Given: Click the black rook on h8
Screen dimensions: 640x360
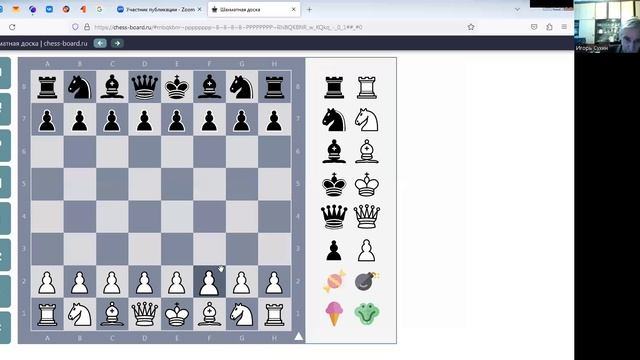Looking at the screenshot, I should [x=274, y=87].
